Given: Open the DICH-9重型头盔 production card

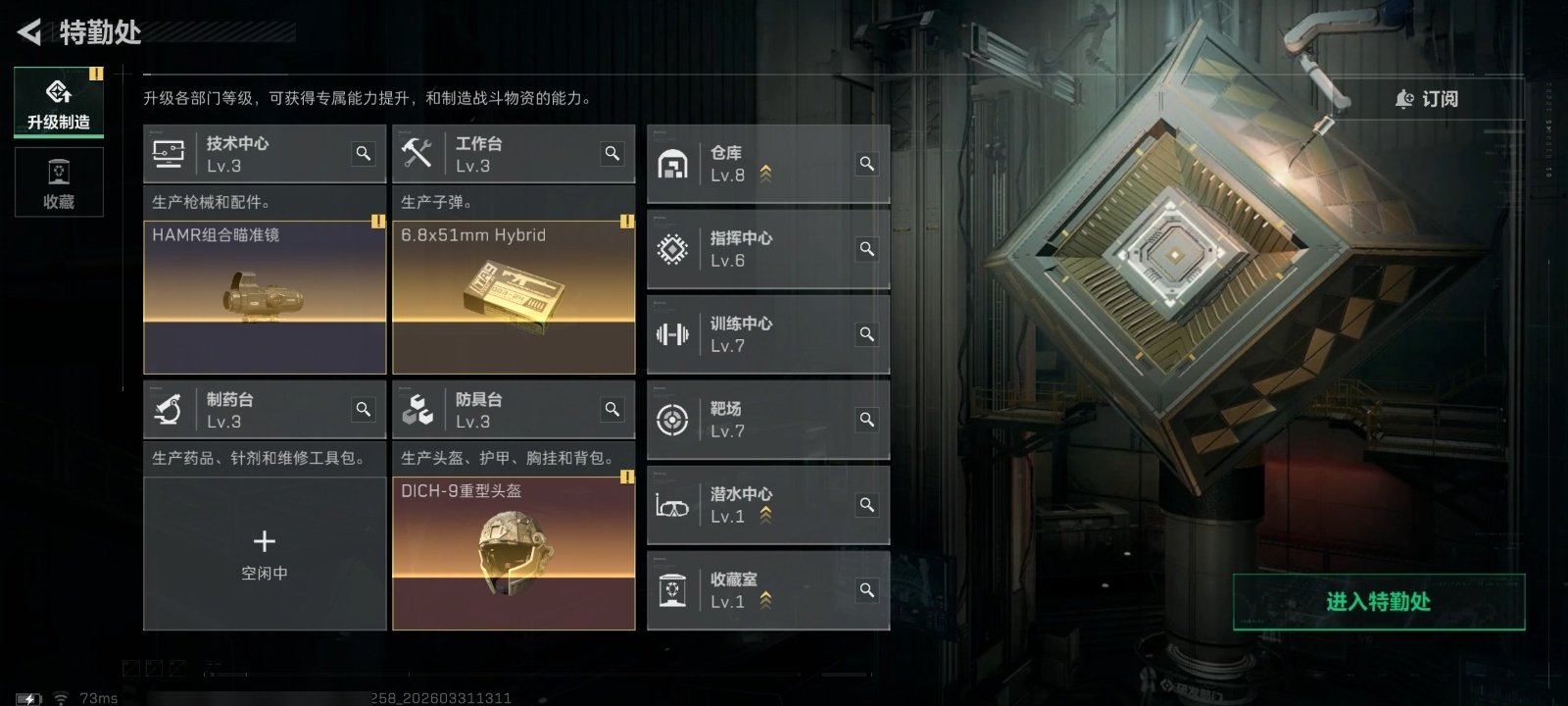Looking at the screenshot, I should 514,553.
